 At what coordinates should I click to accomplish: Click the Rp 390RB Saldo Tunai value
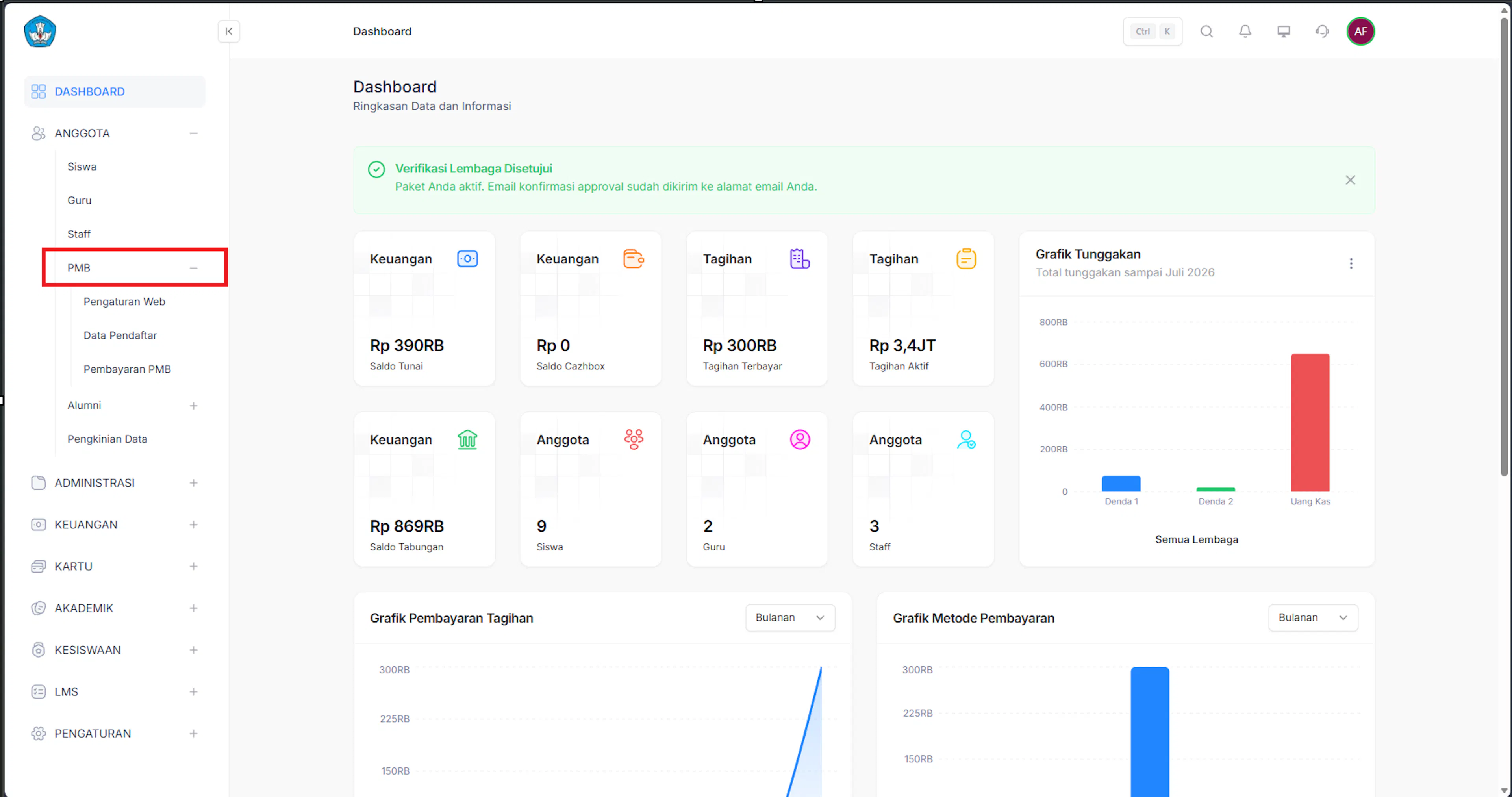pyautogui.click(x=407, y=345)
